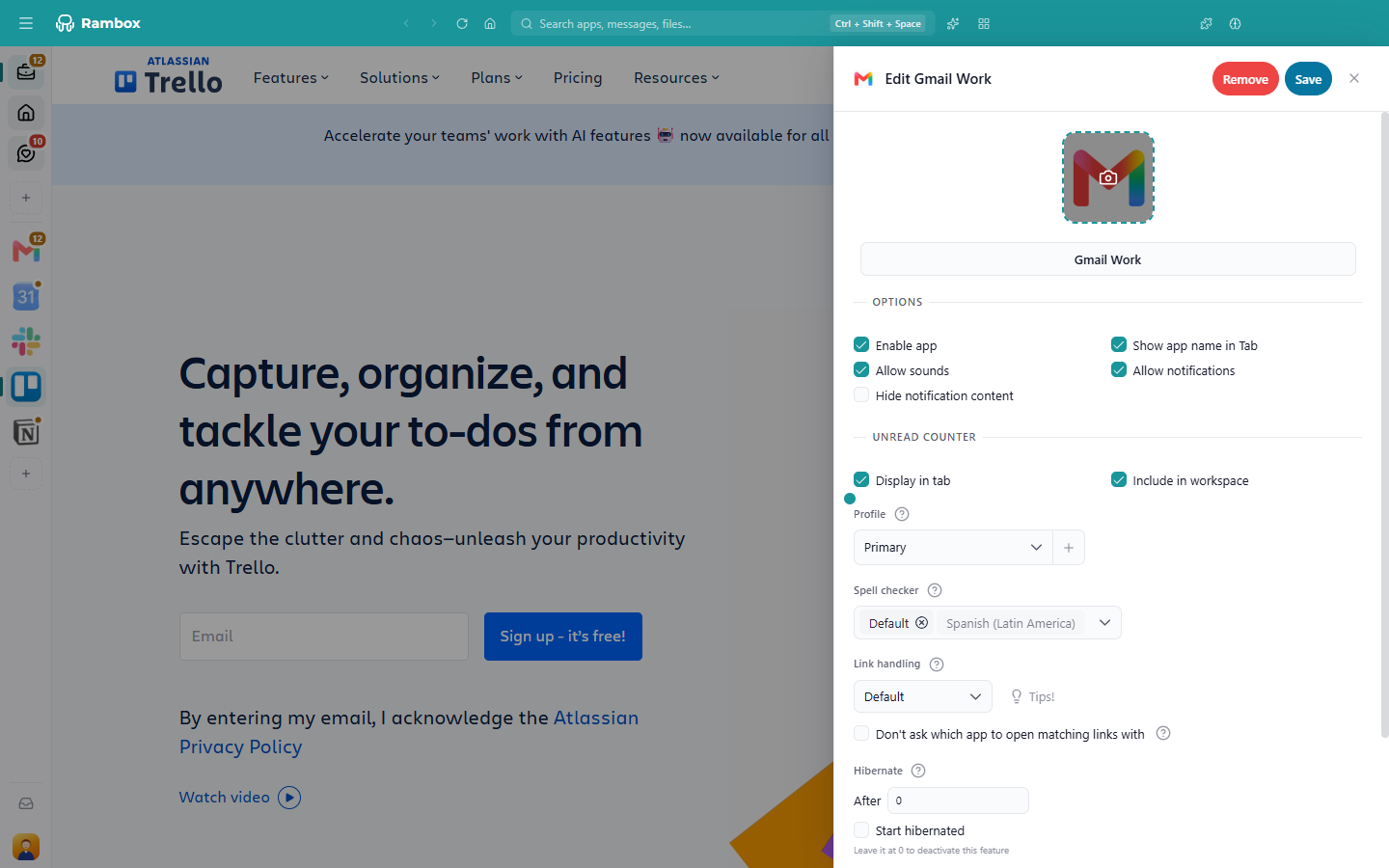The width and height of the screenshot is (1389, 868).
Task: Click the reload page icon
Action: click(x=462, y=23)
